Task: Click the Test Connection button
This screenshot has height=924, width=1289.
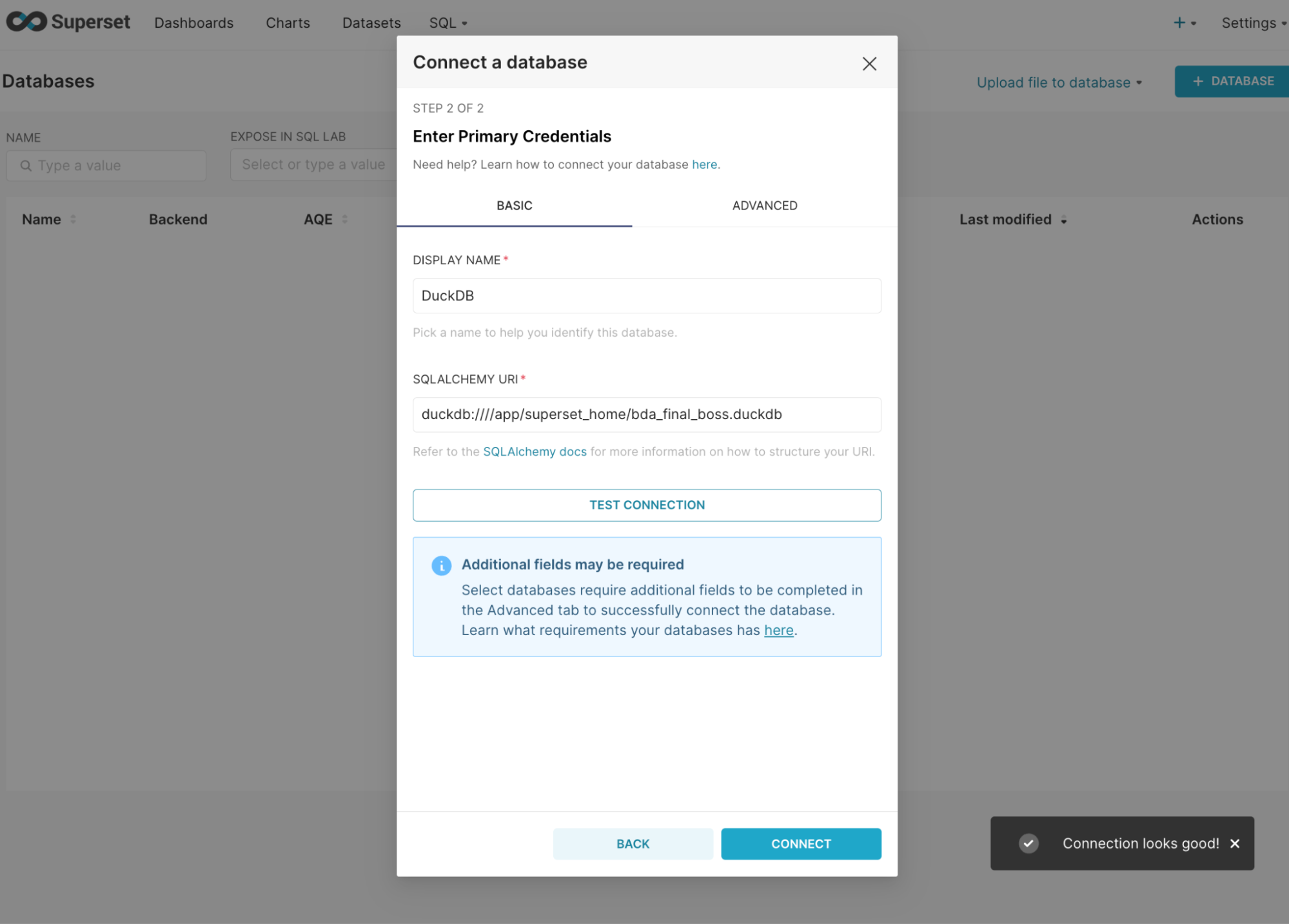Action: (x=647, y=505)
